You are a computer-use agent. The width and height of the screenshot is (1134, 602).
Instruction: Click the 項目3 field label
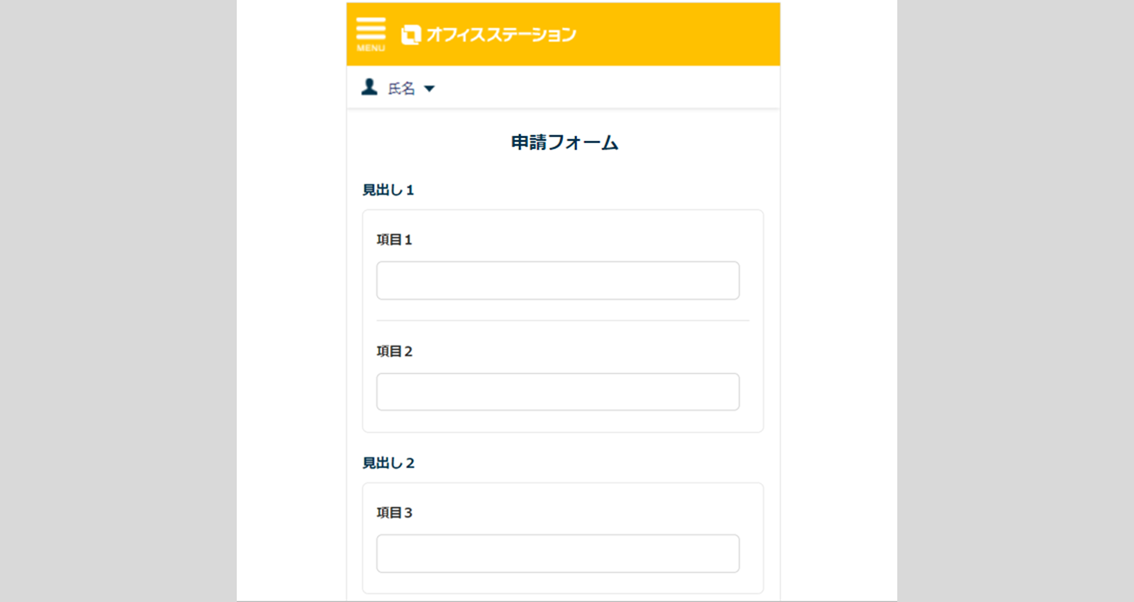tap(394, 513)
